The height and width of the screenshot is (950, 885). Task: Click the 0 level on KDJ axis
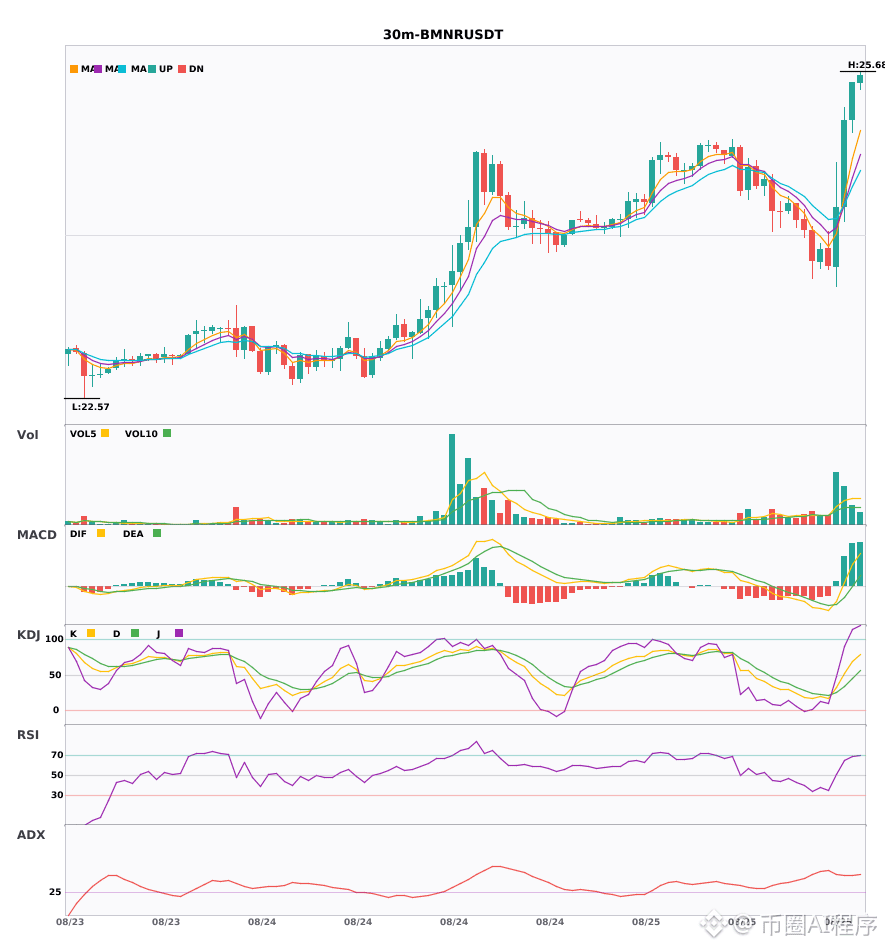coord(56,710)
